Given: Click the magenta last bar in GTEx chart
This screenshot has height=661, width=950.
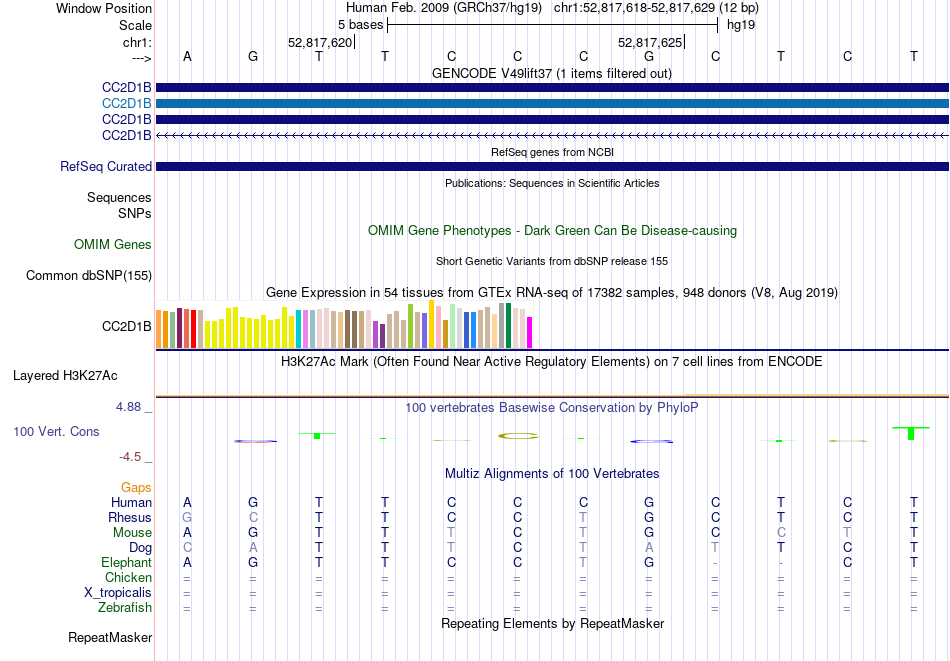Looking at the screenshot, I should (x=529, y=333).
